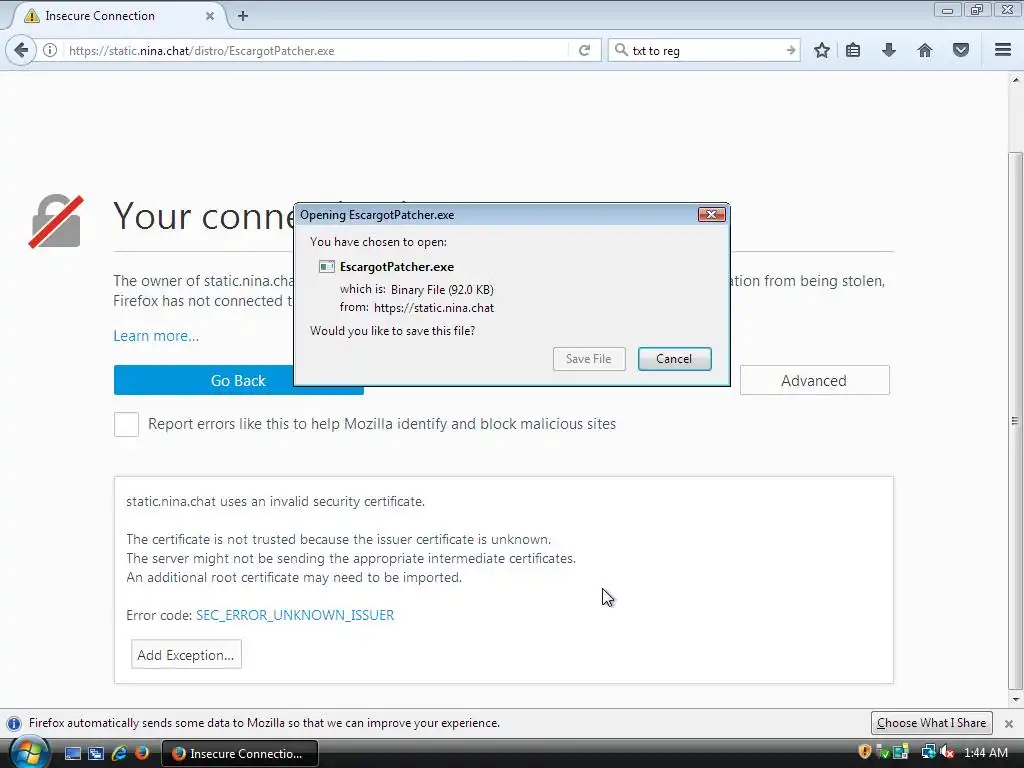Click the Advanced button
This screenshot has width=1024, height=768.
click(x=814, y=380)
